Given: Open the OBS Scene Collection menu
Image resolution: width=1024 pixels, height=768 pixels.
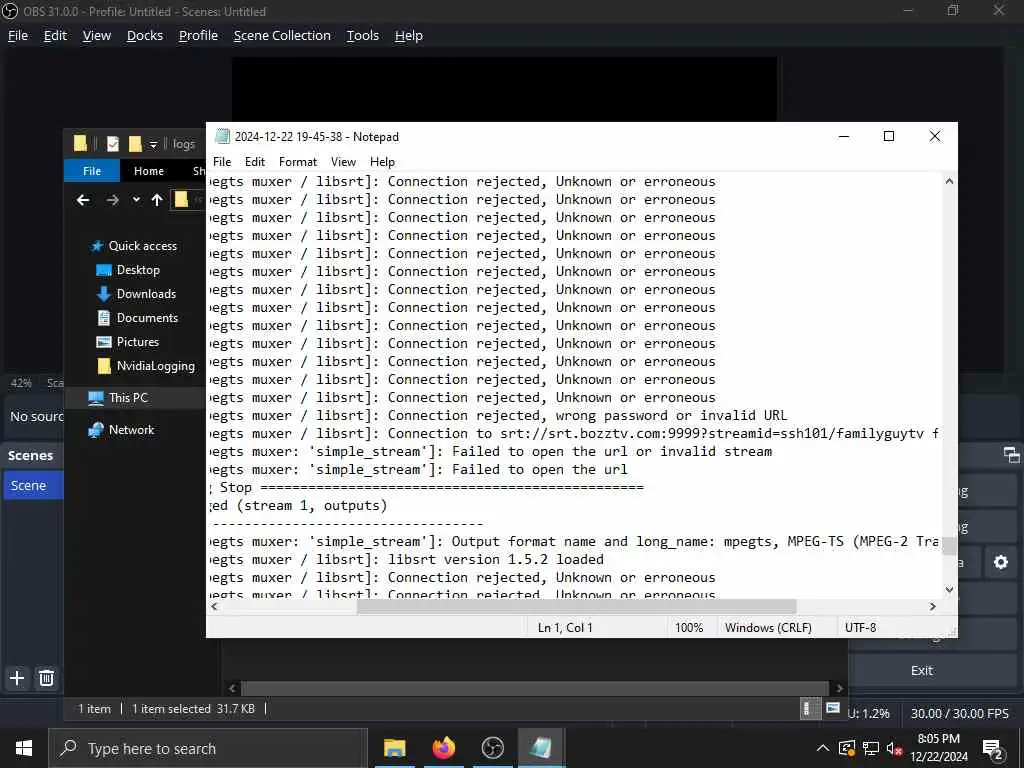Looking at the screenshot, I should [282, 35].
